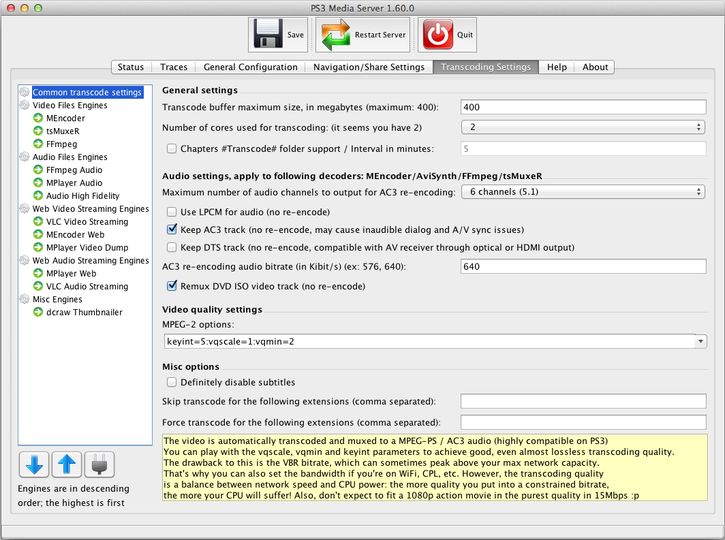
Task: Move selected engine up with blue arrow
Action: coord(67,464)
